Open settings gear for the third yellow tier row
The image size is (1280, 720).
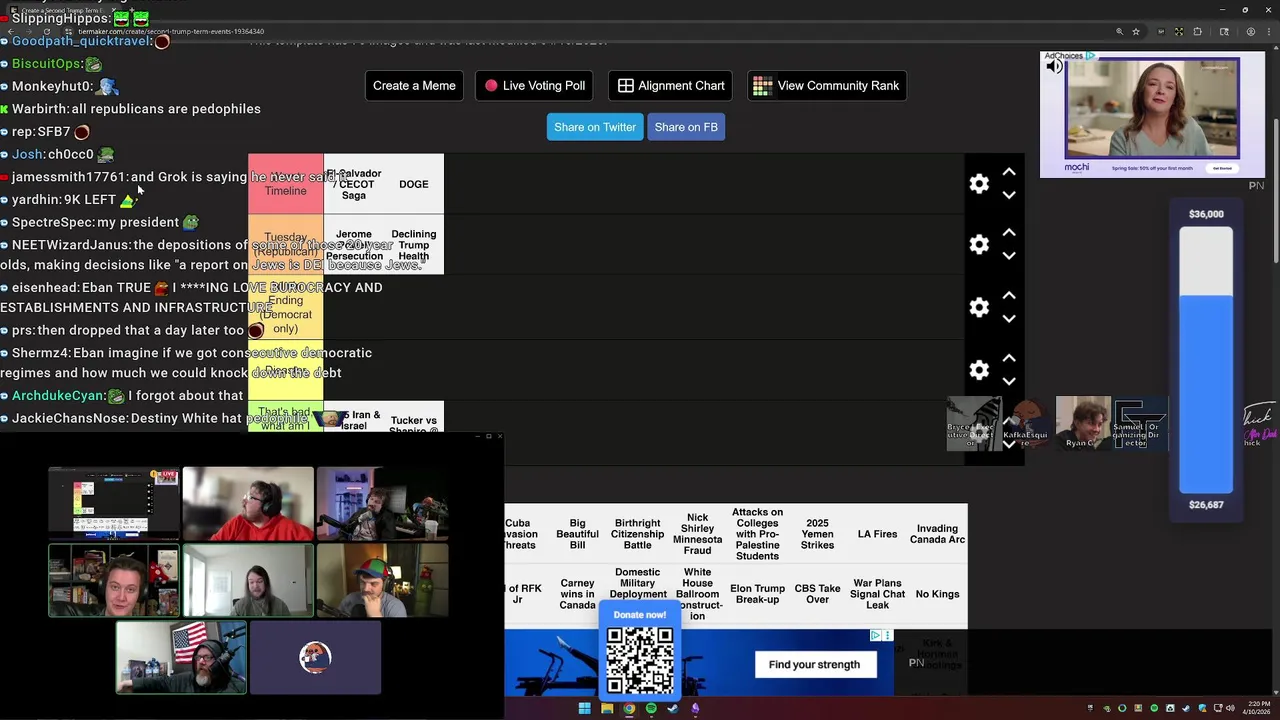pos(979,307)
